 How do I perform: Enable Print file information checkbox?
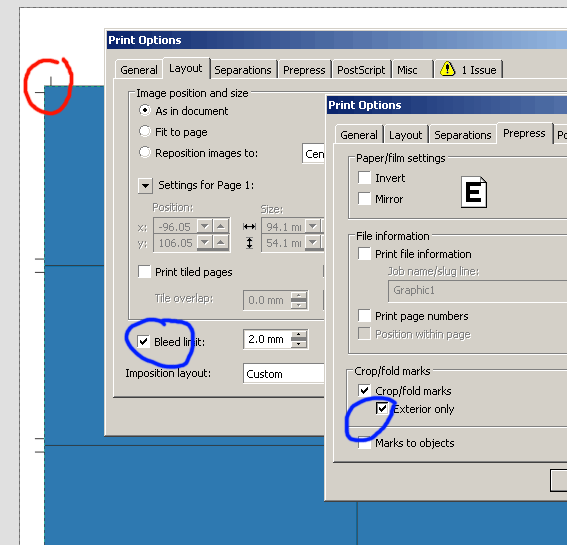pos(364,254)
